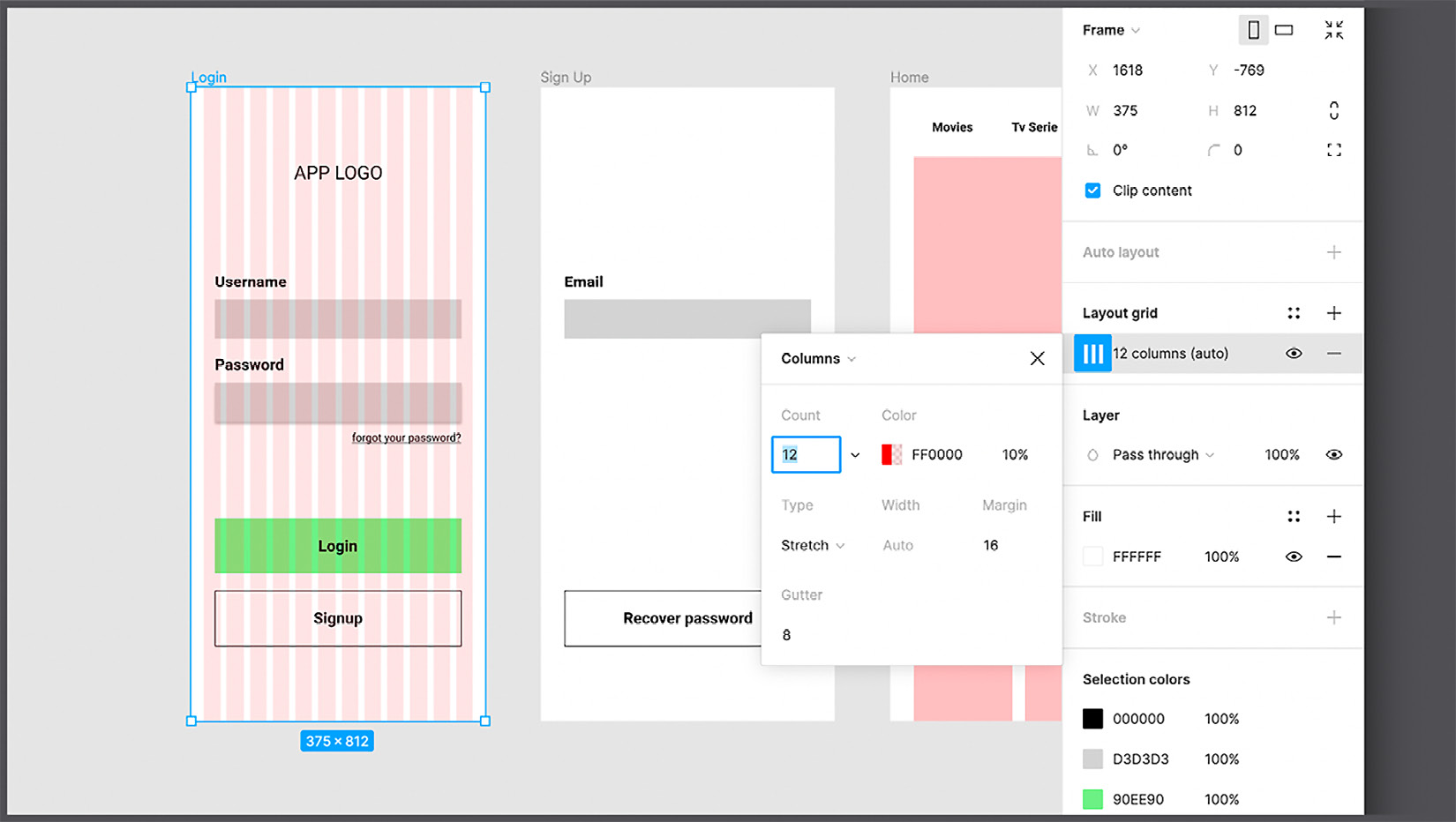Image resolution: width=1456 pixels, height=822 pixels.
Task: Switch to the Movies tab in Home frame
Action: (952, 126)
